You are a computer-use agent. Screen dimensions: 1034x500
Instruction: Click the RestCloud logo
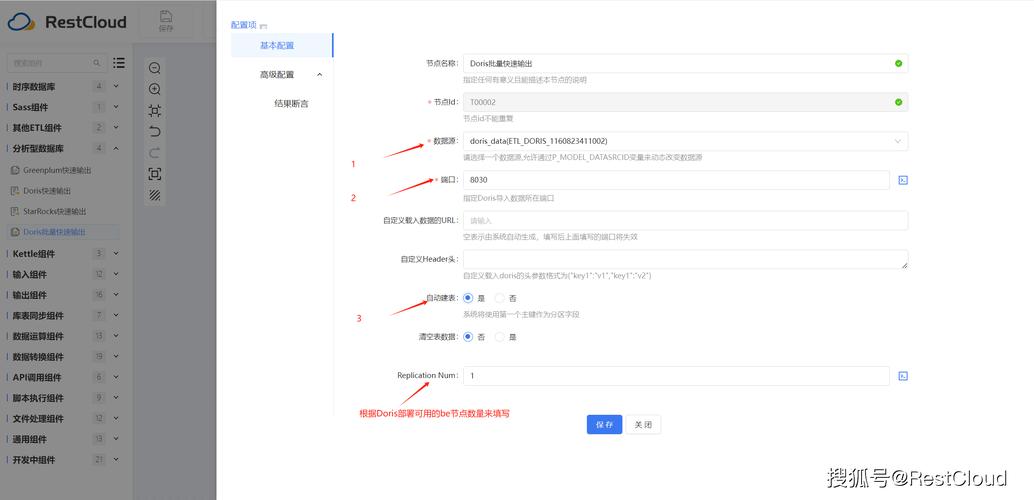coord(67,22)
